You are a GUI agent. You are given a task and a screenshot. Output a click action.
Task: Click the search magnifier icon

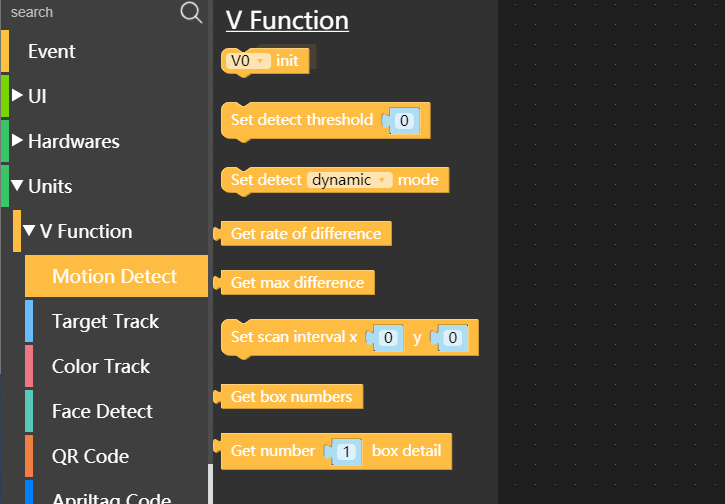pyautogui.click(x=191, y=12)
